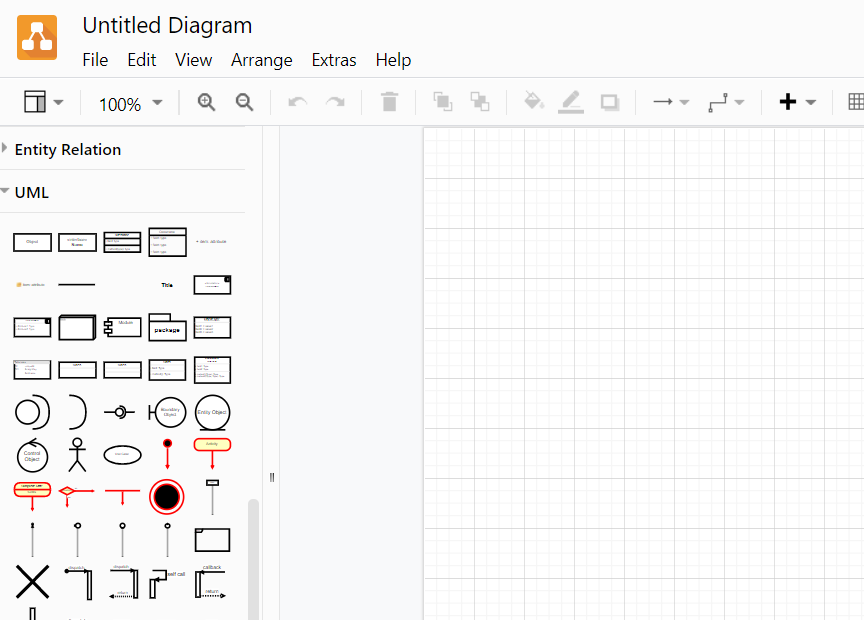
Task: Select the horizontal divider line shape
Action: [77, 285]
